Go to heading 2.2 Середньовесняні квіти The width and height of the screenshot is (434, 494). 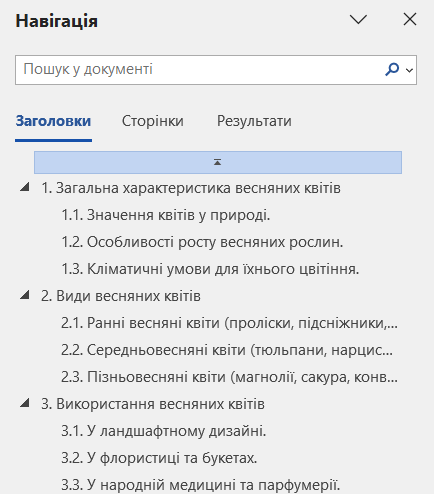pos(227,350)
